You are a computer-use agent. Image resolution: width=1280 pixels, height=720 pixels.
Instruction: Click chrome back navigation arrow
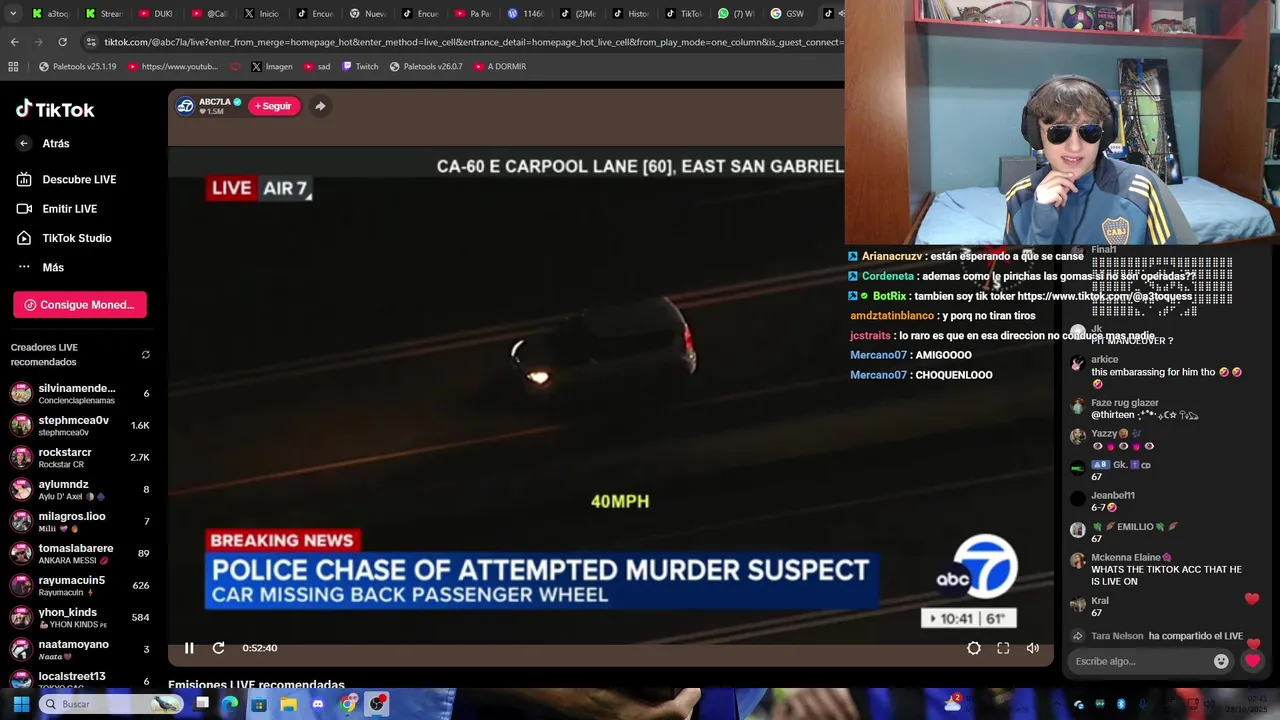coord(14,42)
